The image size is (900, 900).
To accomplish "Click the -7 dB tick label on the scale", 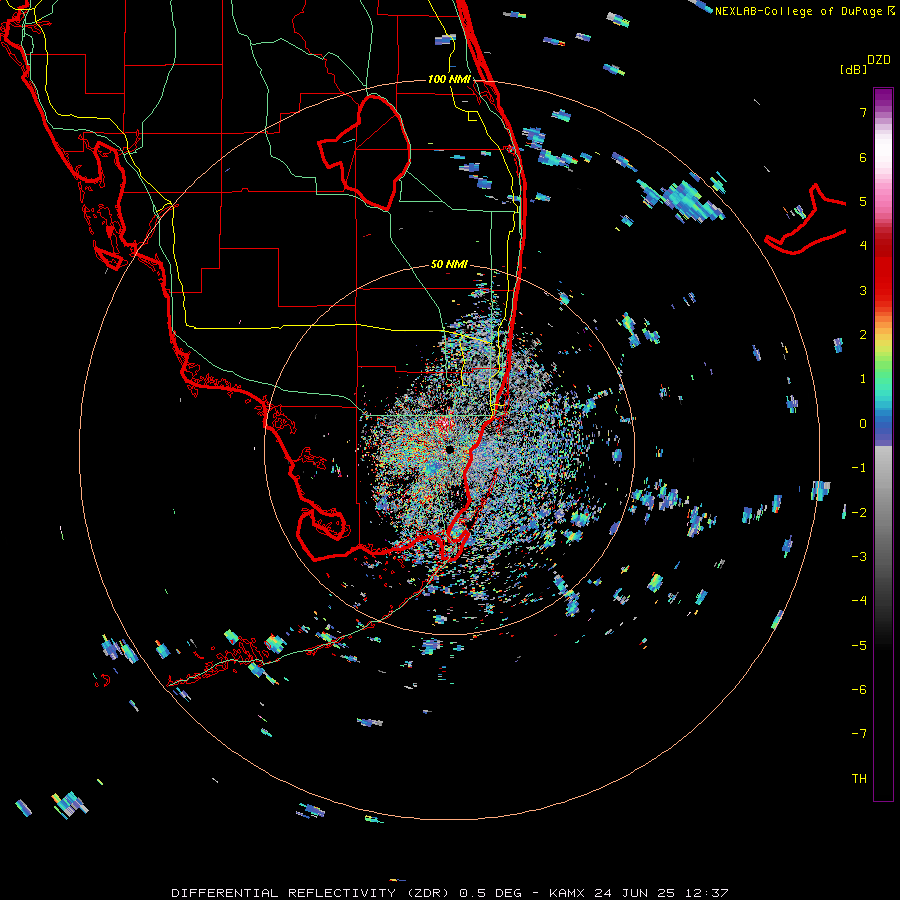I will pyautogui.click(x=859, y=734).
